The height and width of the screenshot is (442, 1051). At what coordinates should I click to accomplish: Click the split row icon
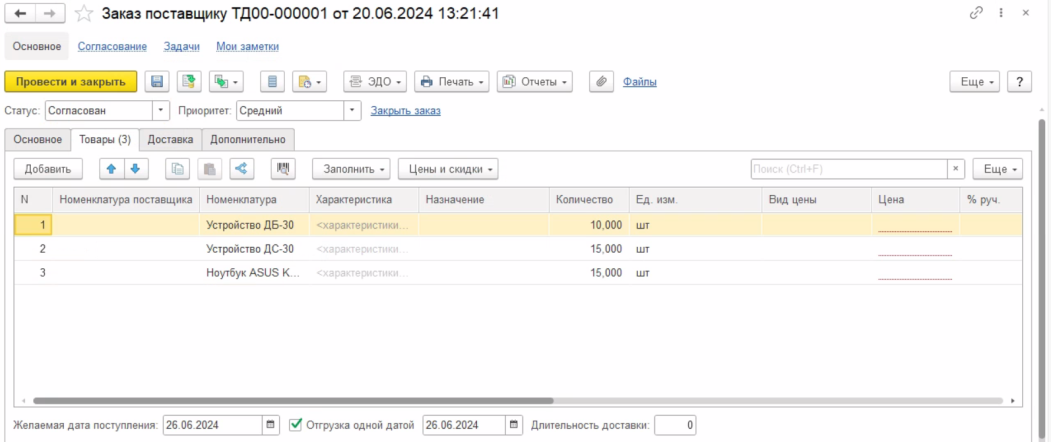point(242,169)
